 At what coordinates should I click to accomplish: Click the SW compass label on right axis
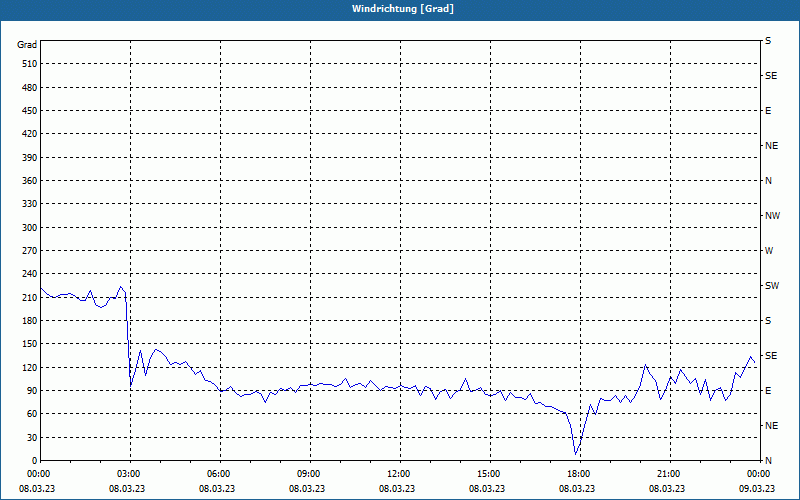772,286
